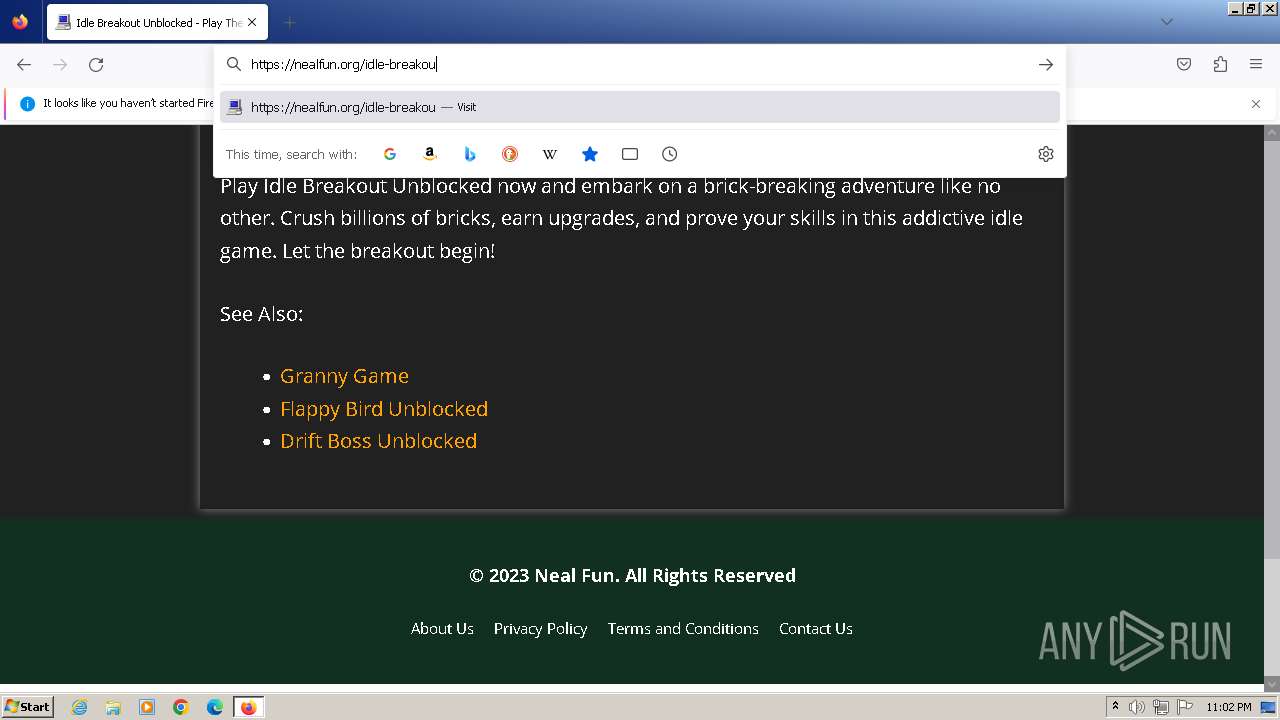Viewport: 1280px width, 720px height.
Task: Launch Microsoft Edge from taskbar
Action: point(215,707)
